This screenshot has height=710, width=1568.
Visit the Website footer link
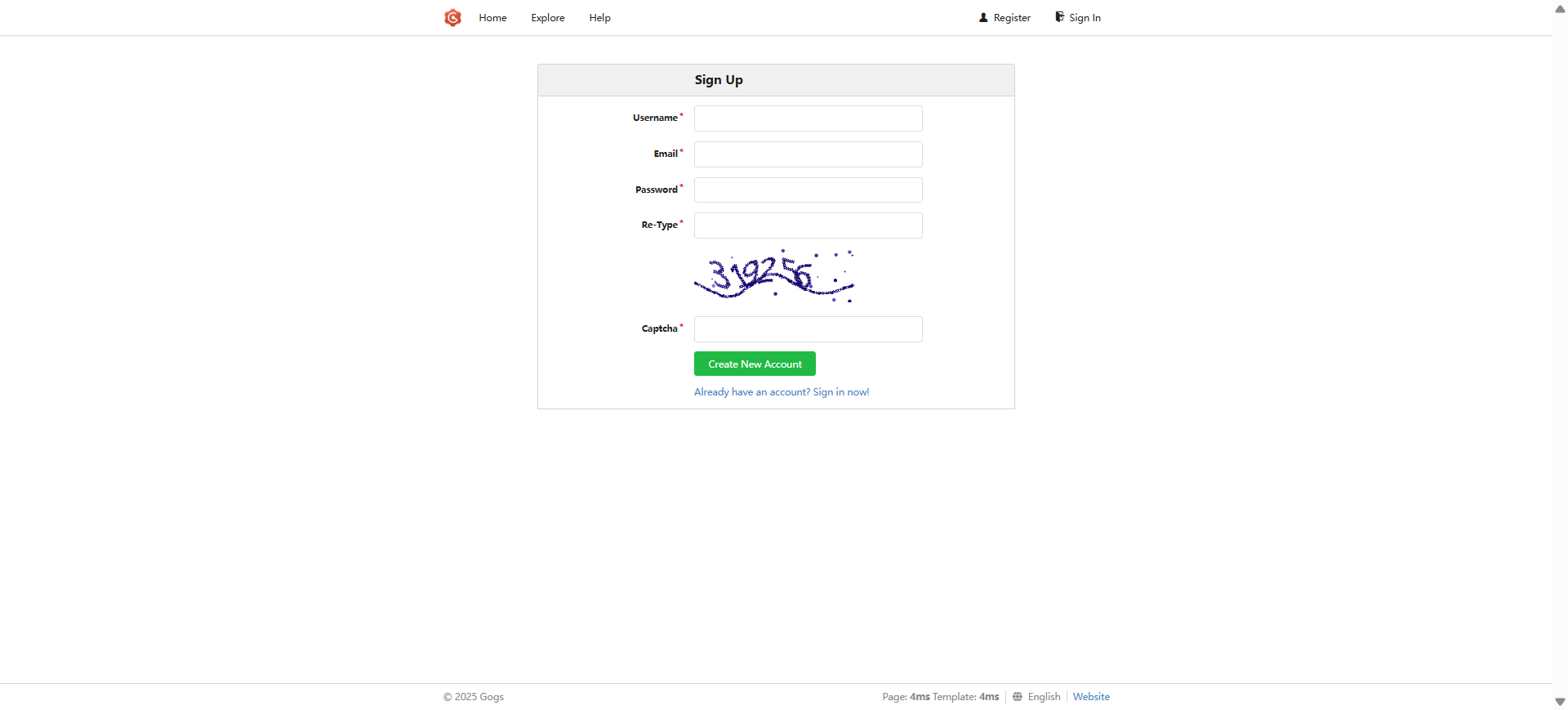tap(1091, 697)
